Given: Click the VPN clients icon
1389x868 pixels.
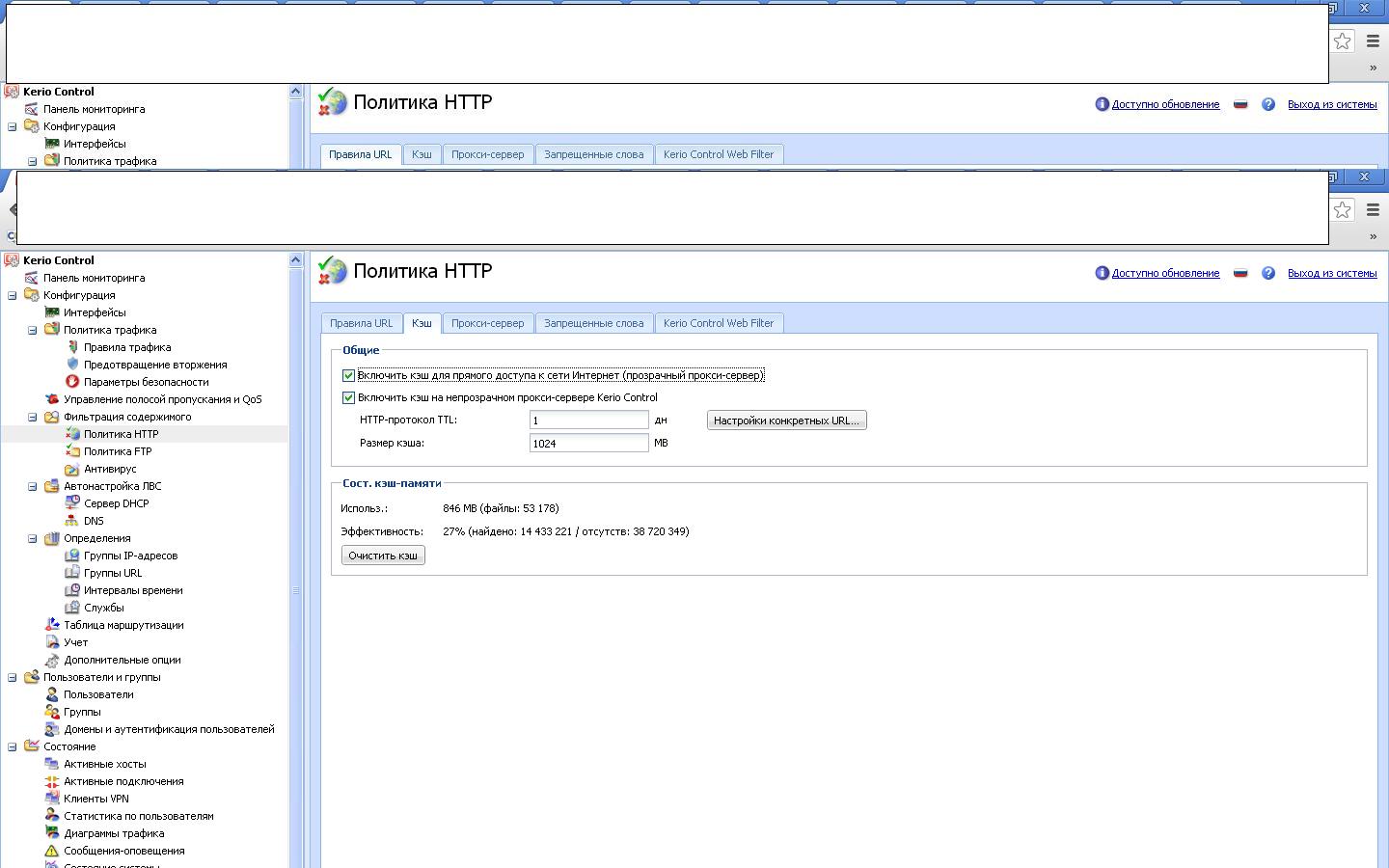Looking at the screenshot, I should tap(52, 799).
